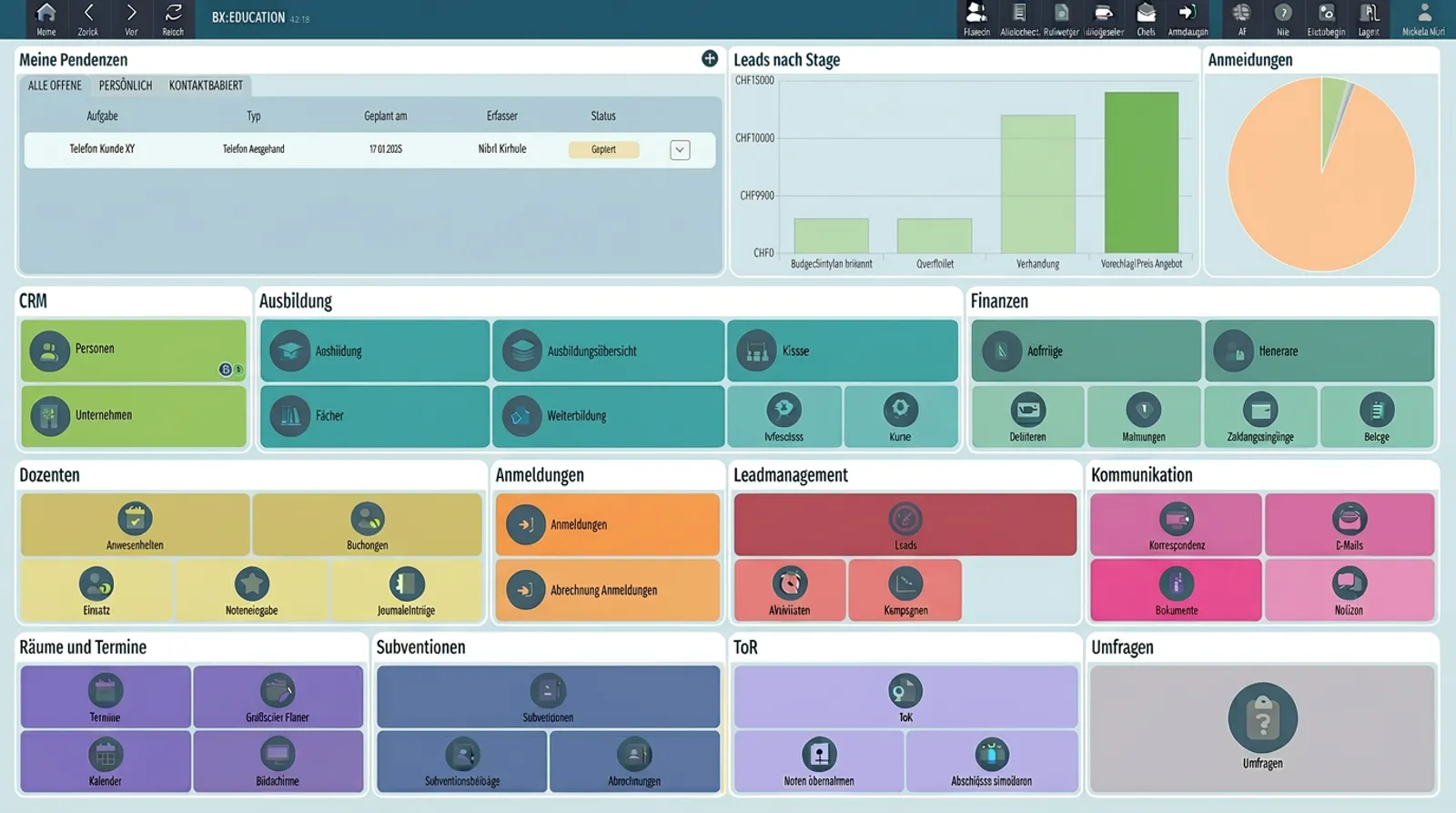The image size is (1456, 813).
Task: Open the Kalender tile
Action: point(106,761)
